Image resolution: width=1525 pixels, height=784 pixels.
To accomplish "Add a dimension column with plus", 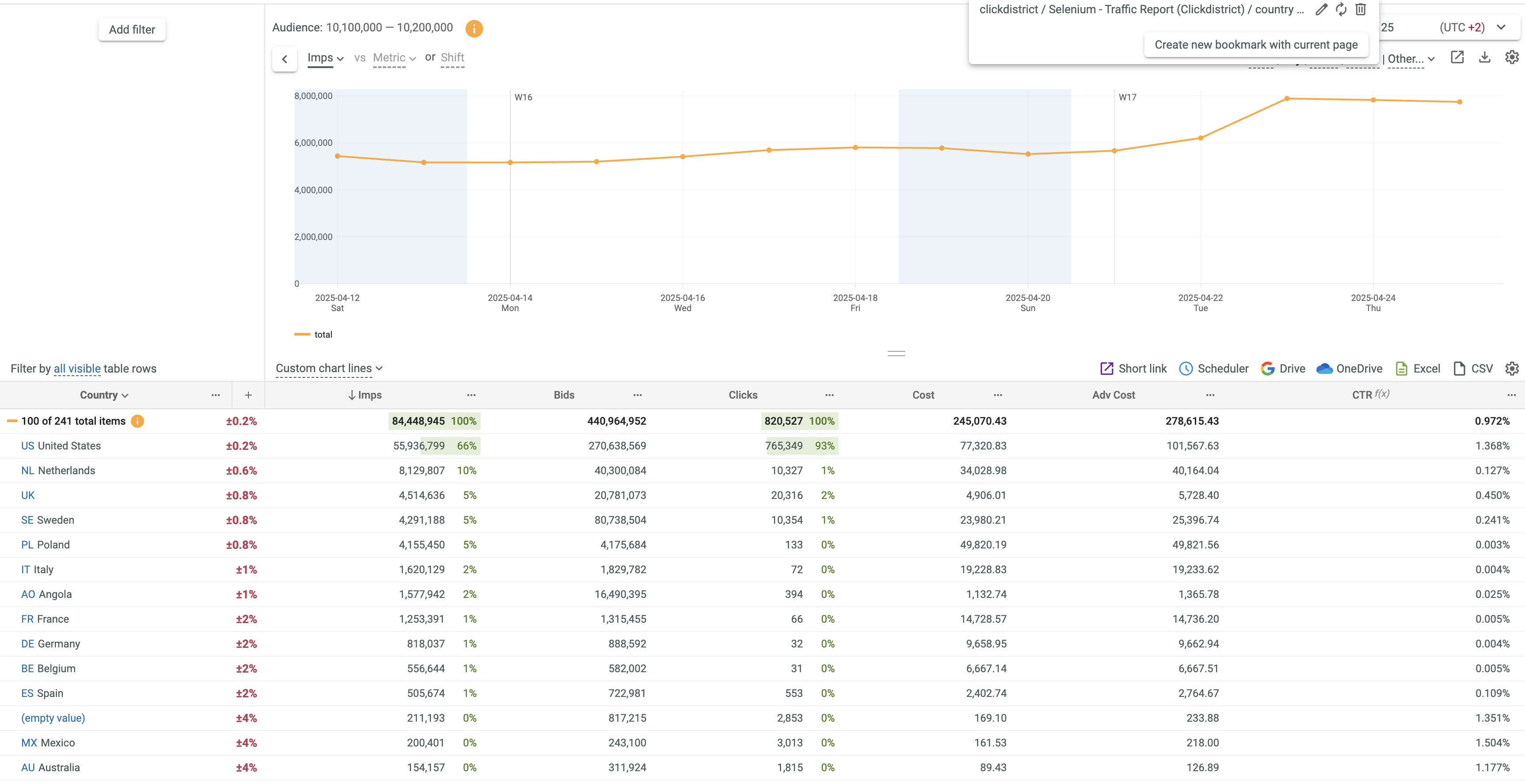I will (248, 395).
